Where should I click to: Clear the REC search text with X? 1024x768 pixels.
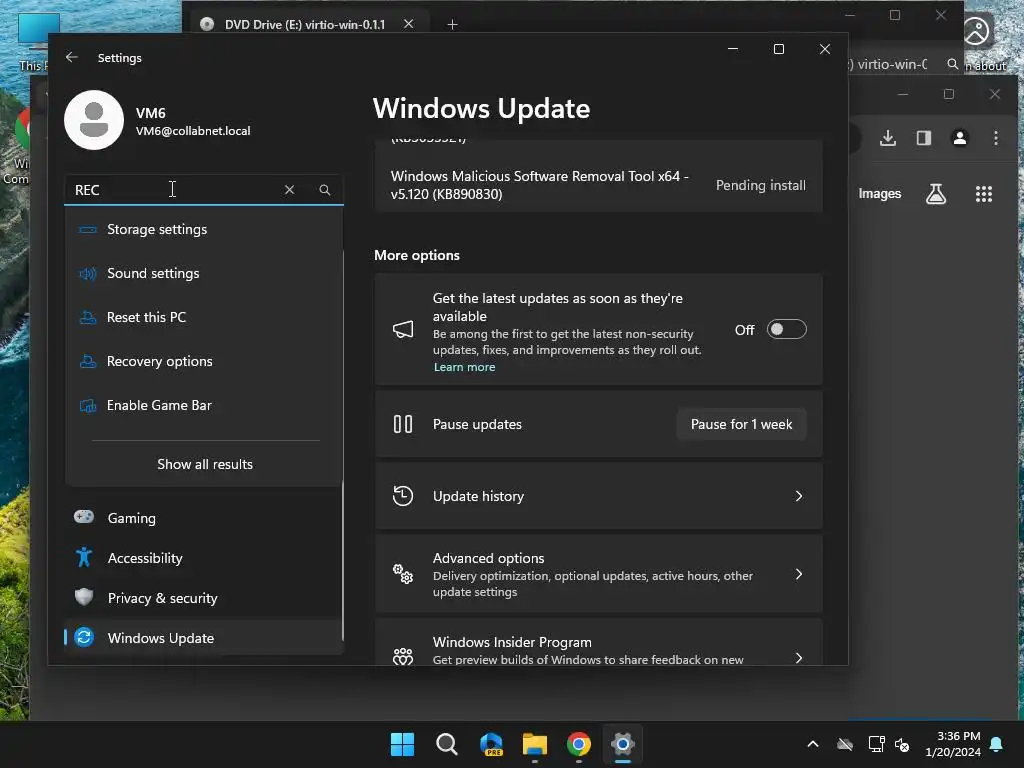pyautogui.click(x=289, y=189)
